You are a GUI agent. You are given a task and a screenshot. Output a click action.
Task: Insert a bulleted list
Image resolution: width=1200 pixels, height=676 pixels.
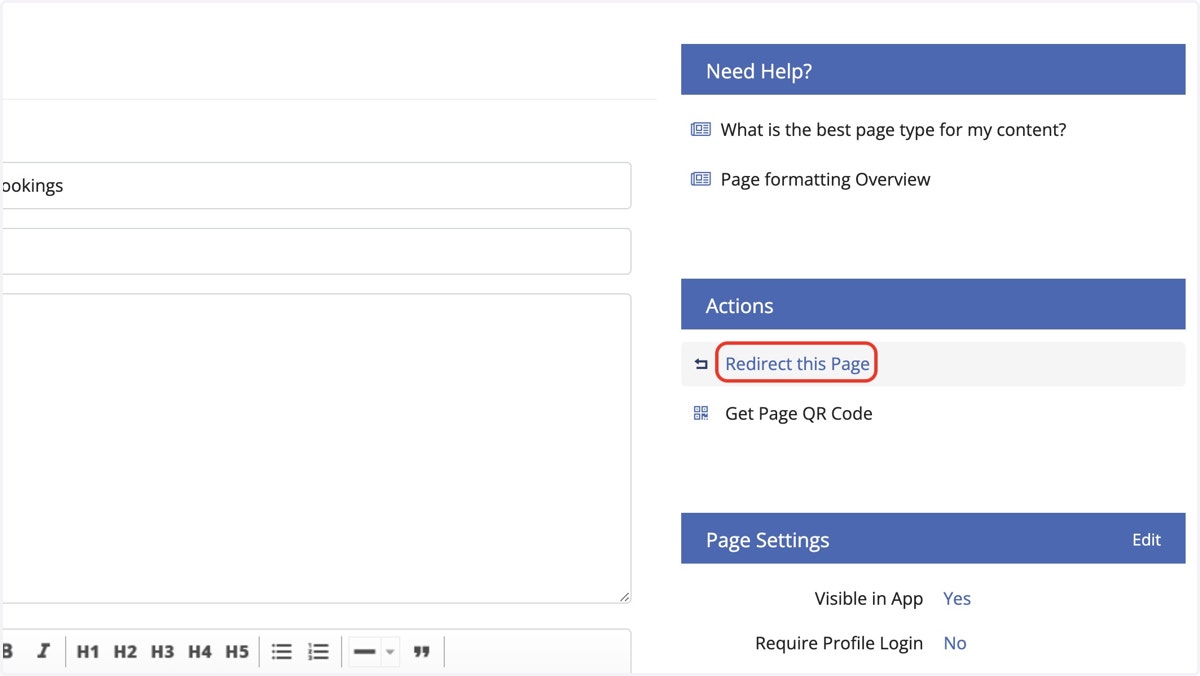(x=282, y=651)
